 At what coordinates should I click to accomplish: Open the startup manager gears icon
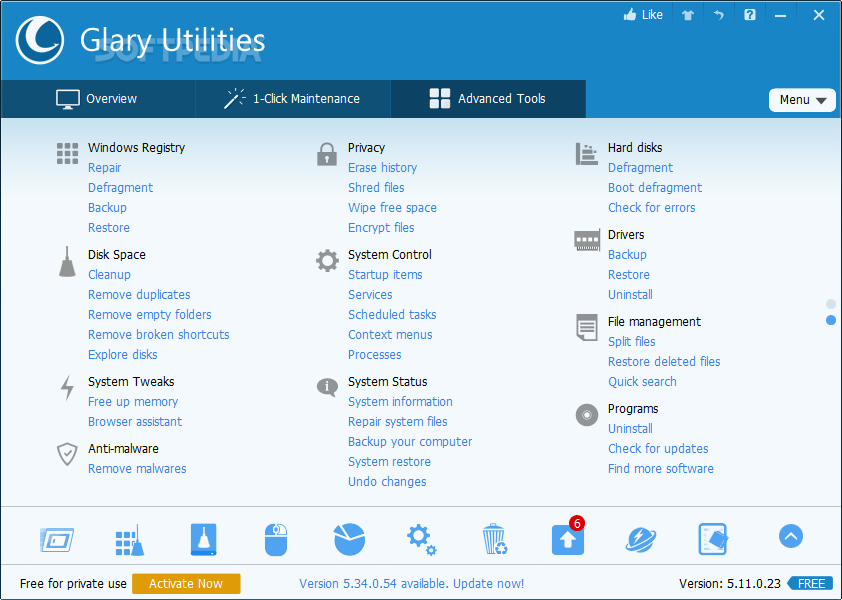point(421,538)
